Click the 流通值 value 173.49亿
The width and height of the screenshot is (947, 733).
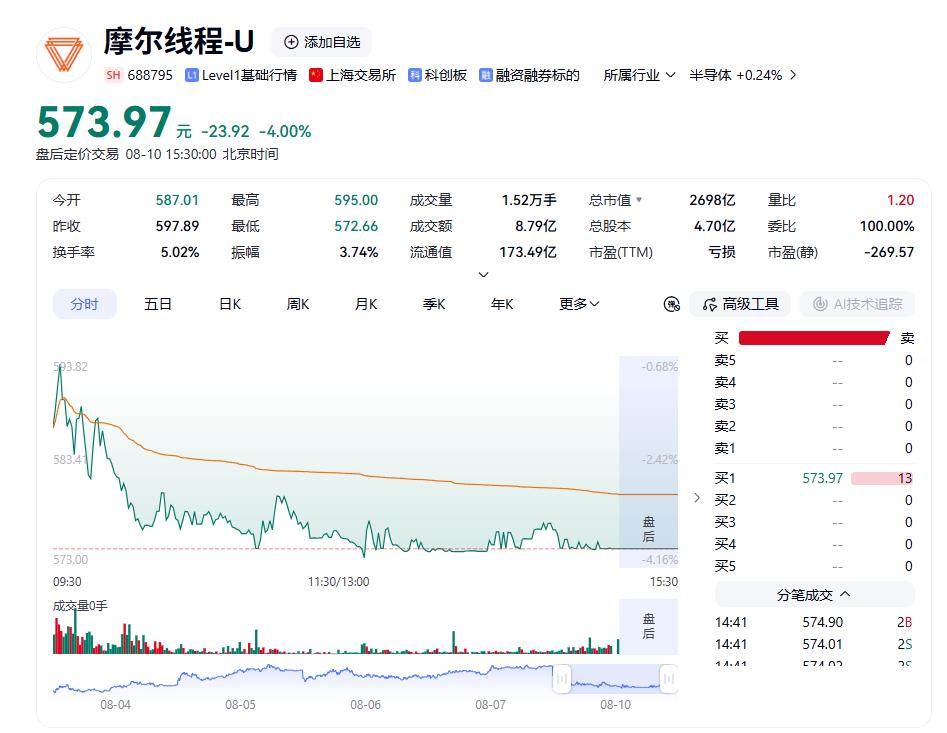pyautogui.click(x=528, y=252)
